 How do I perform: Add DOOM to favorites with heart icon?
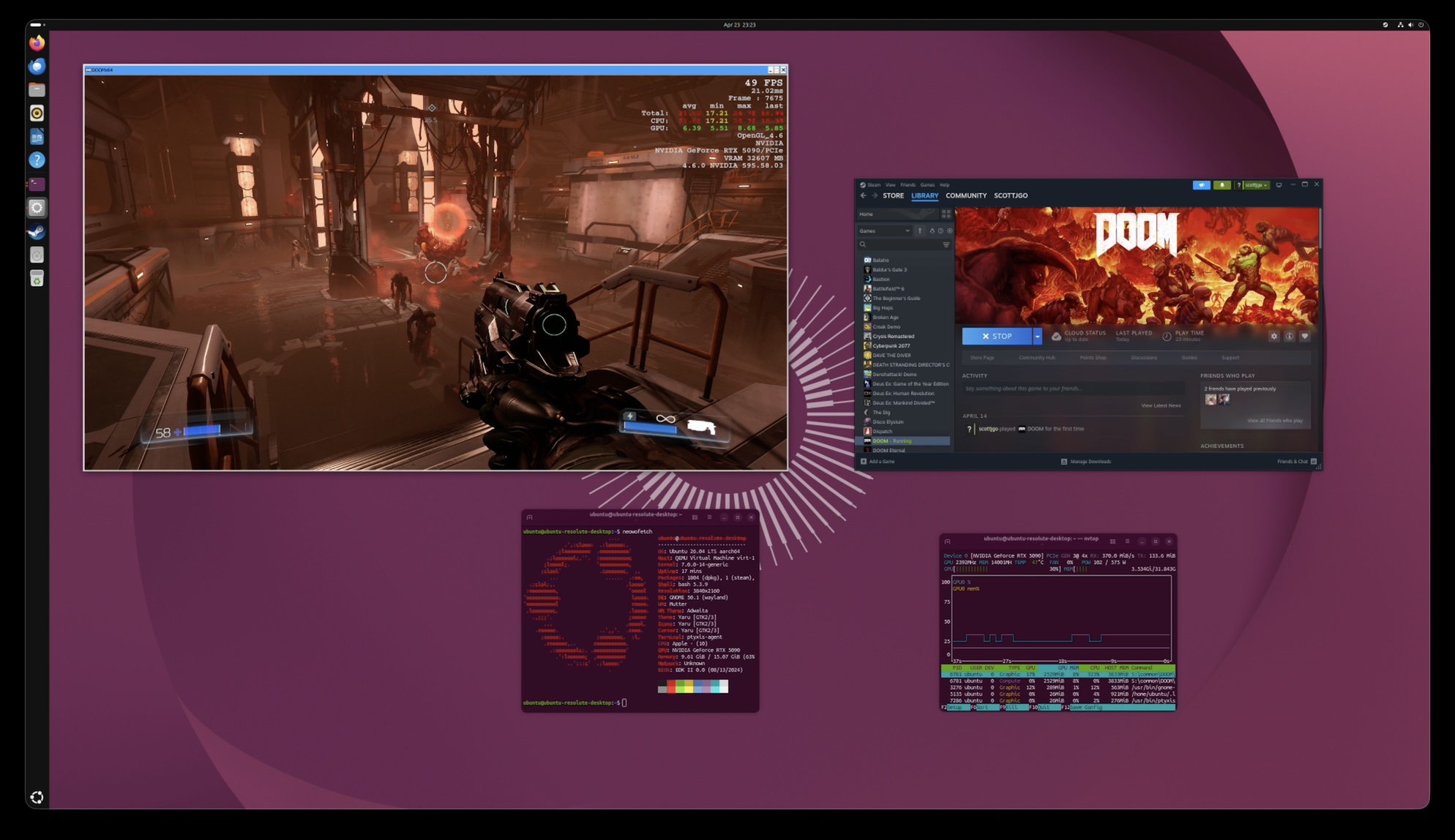pos(1304,336)
